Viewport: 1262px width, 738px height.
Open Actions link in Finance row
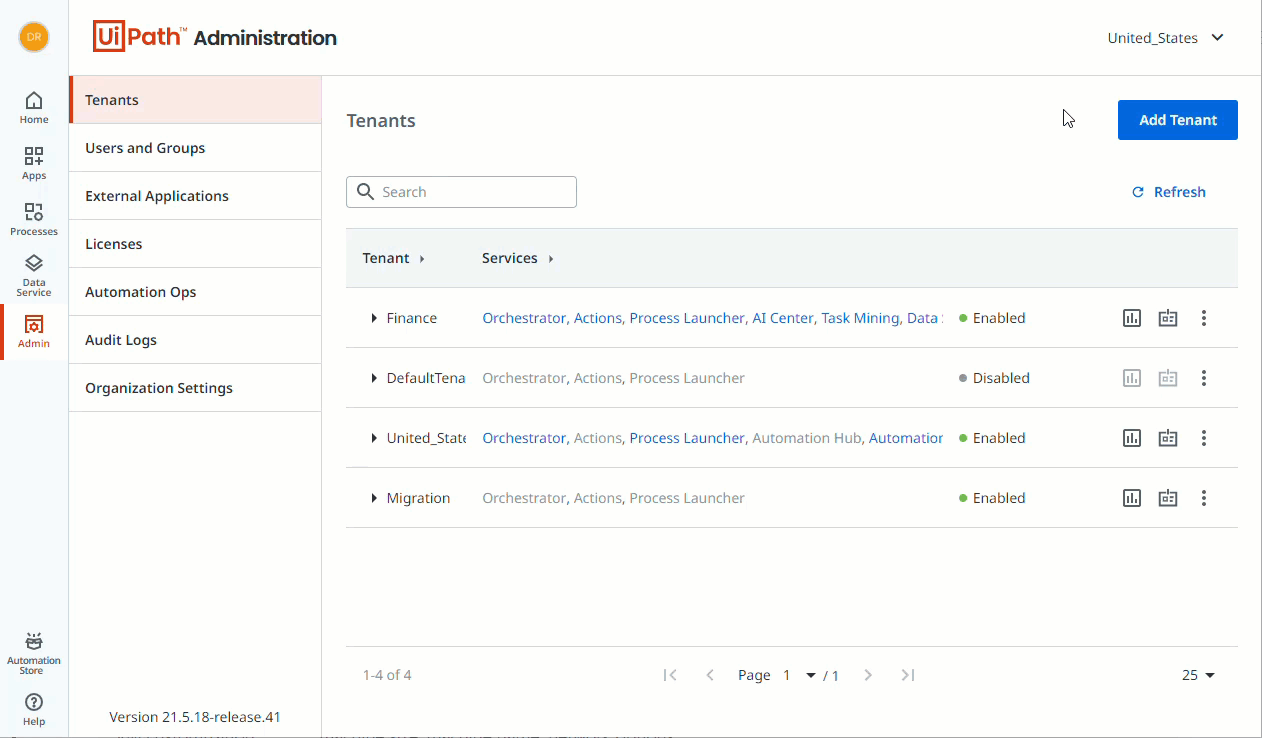coord(598,318)
